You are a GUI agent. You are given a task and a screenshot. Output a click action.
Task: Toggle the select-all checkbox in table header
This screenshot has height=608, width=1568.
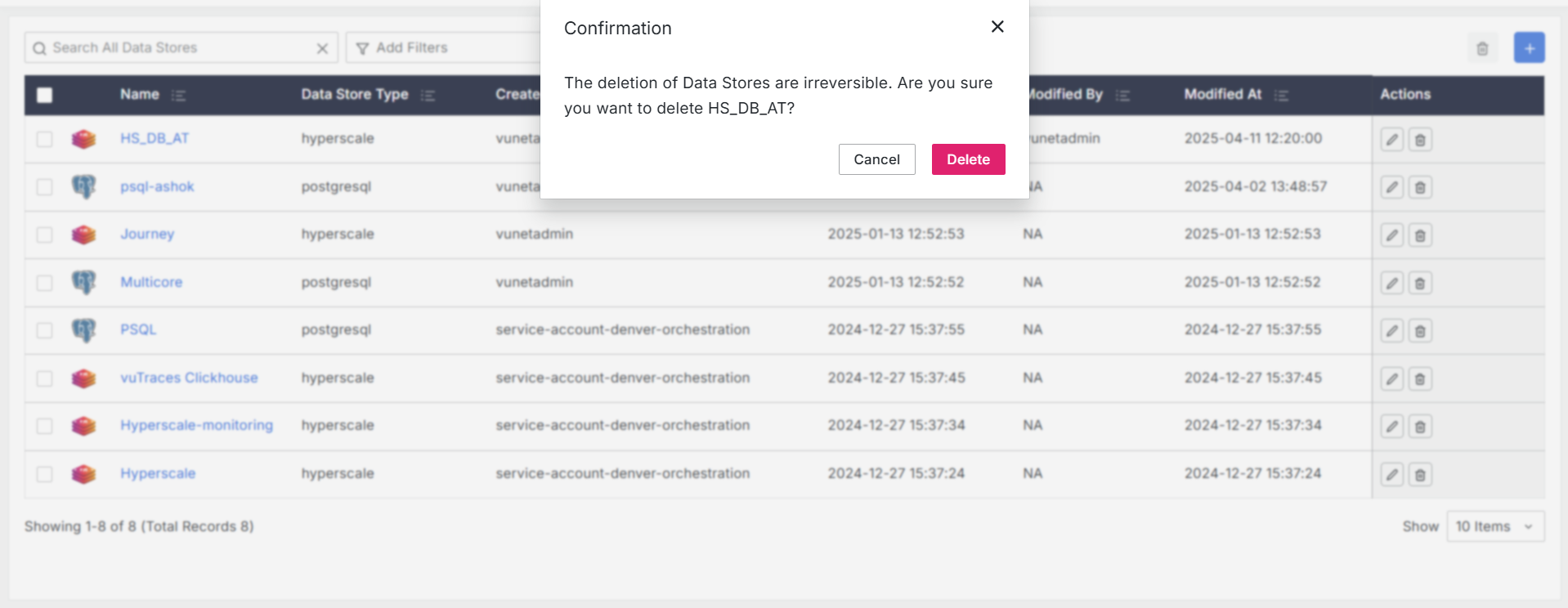tap(45, 95)
